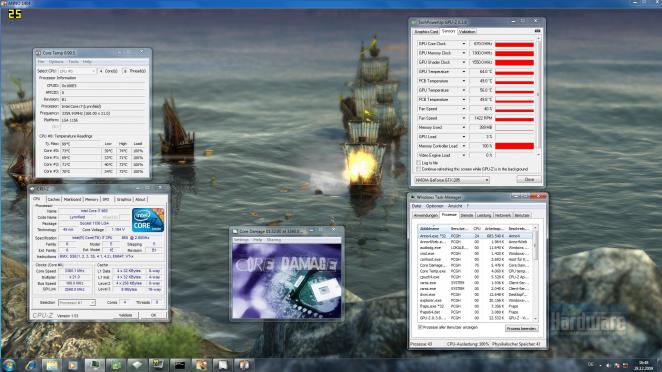Open Options menu in Core Temp

56,62
